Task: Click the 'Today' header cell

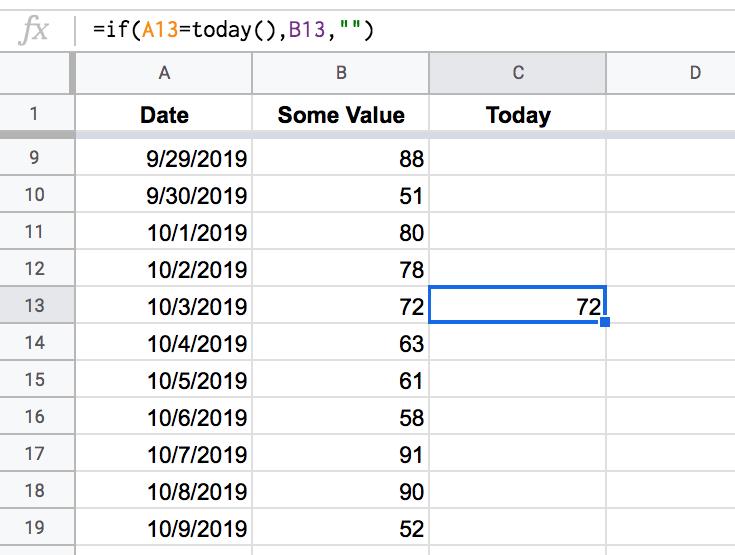Action: pos(518,114)
